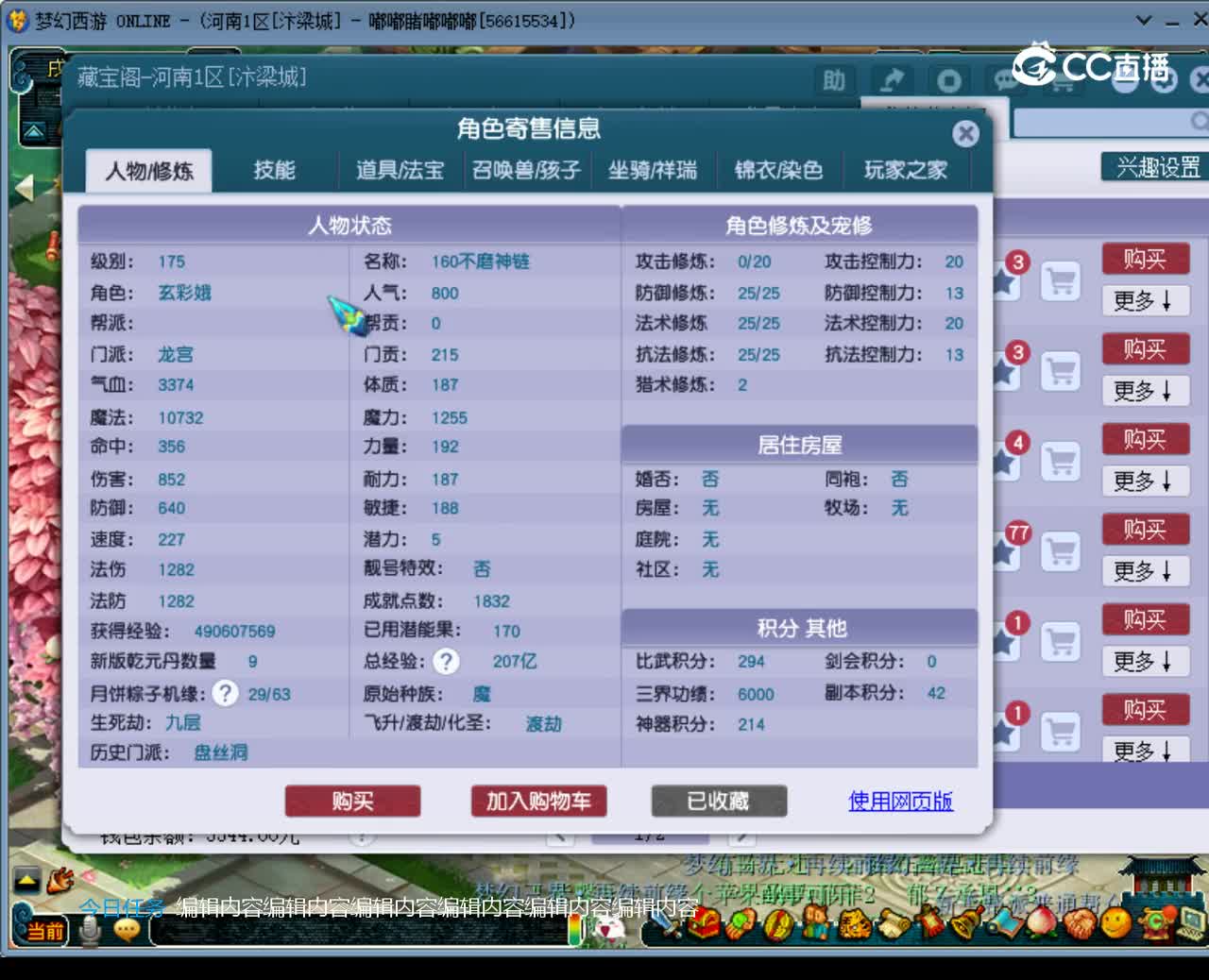Click the 三界功绩 value 6000
The image size is (1209, 980).
click(x=756, y=694)
